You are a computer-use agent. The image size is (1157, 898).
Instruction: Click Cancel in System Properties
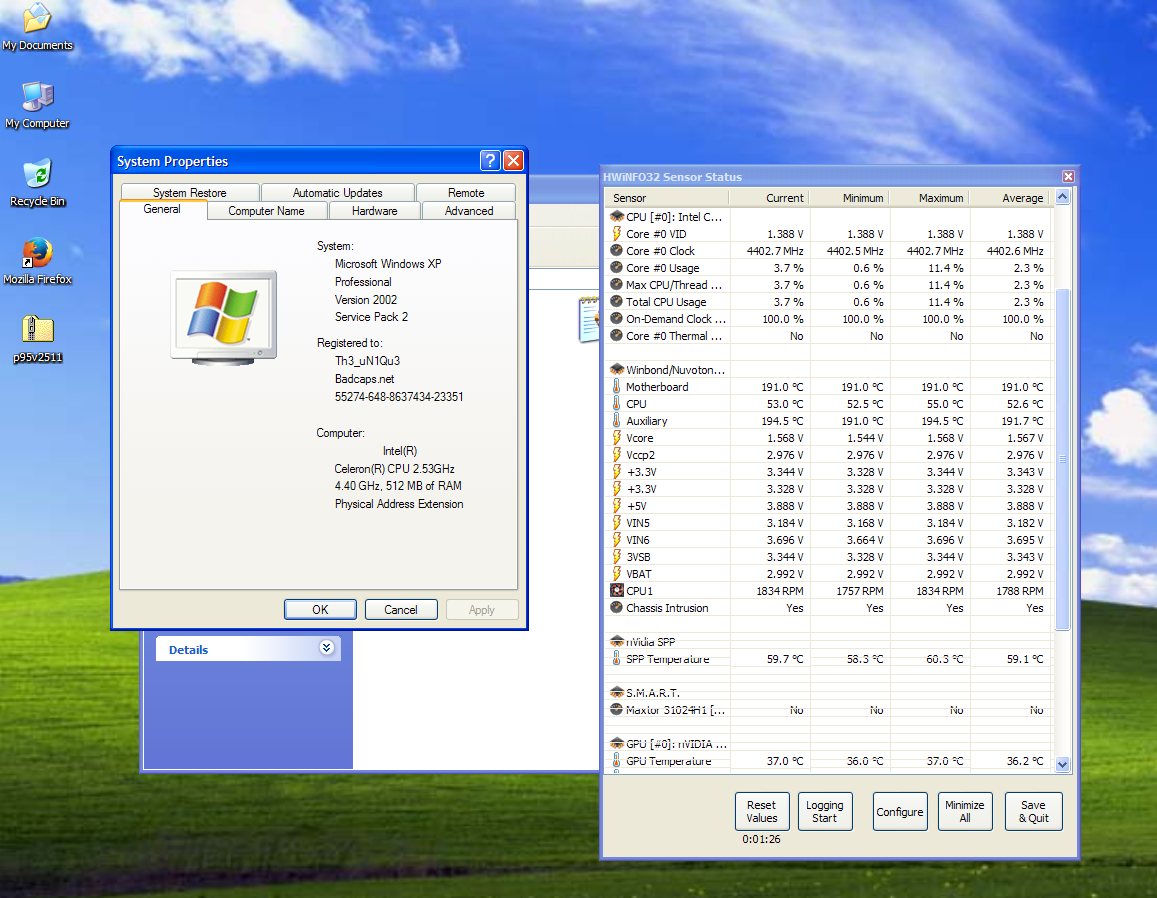click(x=400, y=609)
